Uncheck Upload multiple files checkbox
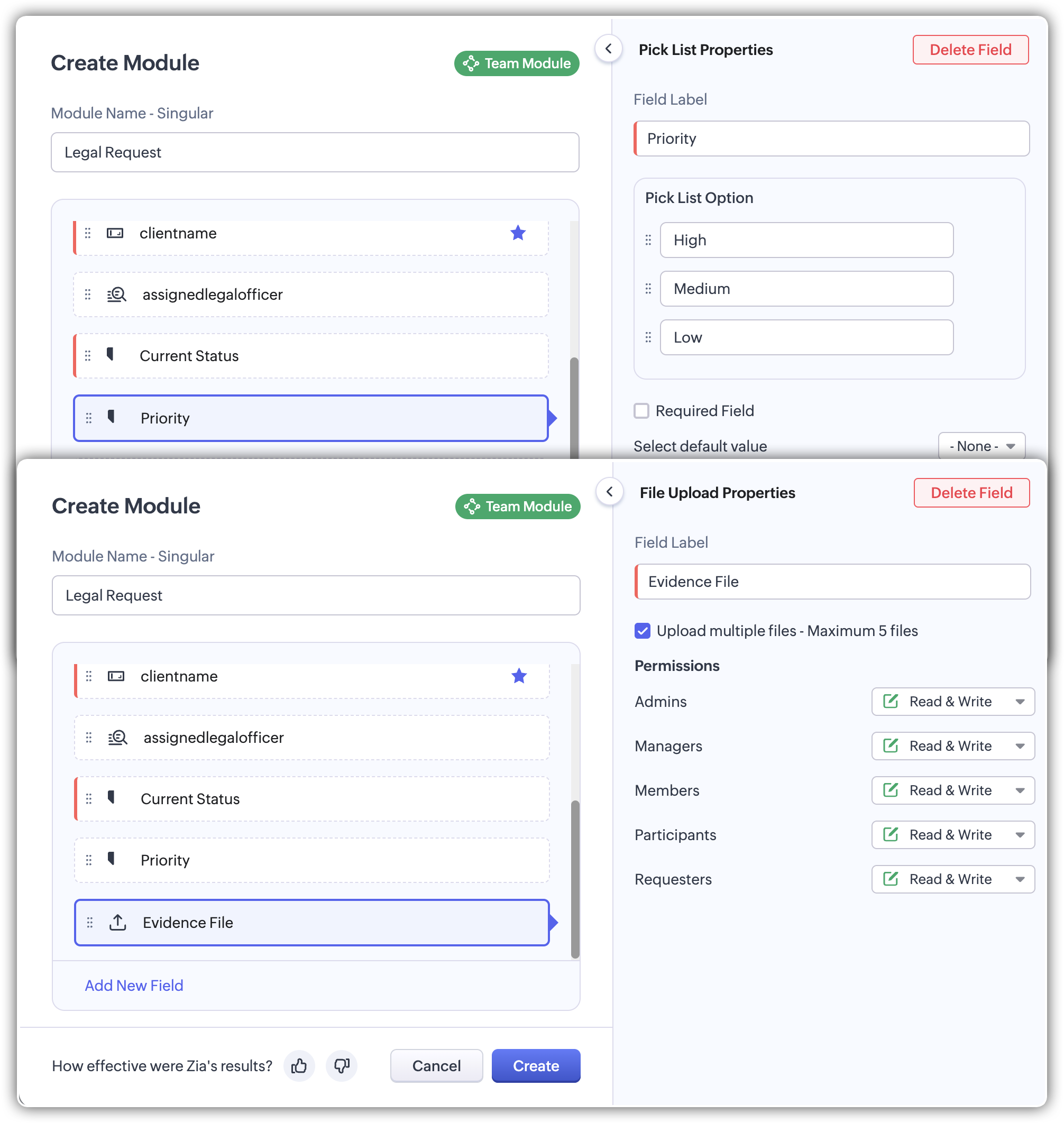Image resolution: width=1064 pixels, height=1123 pixels. tap(643, 631)
